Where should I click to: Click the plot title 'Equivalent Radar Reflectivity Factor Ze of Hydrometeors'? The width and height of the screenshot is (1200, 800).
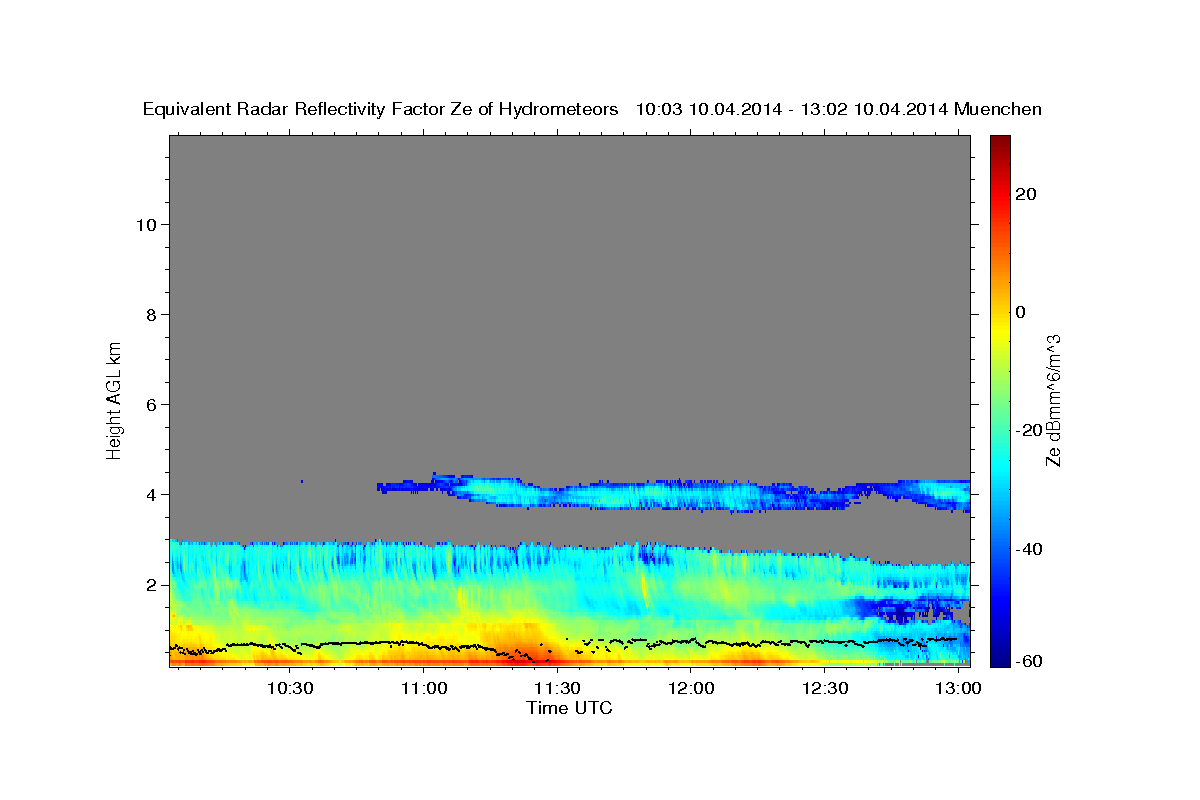[x=380, y=109]
